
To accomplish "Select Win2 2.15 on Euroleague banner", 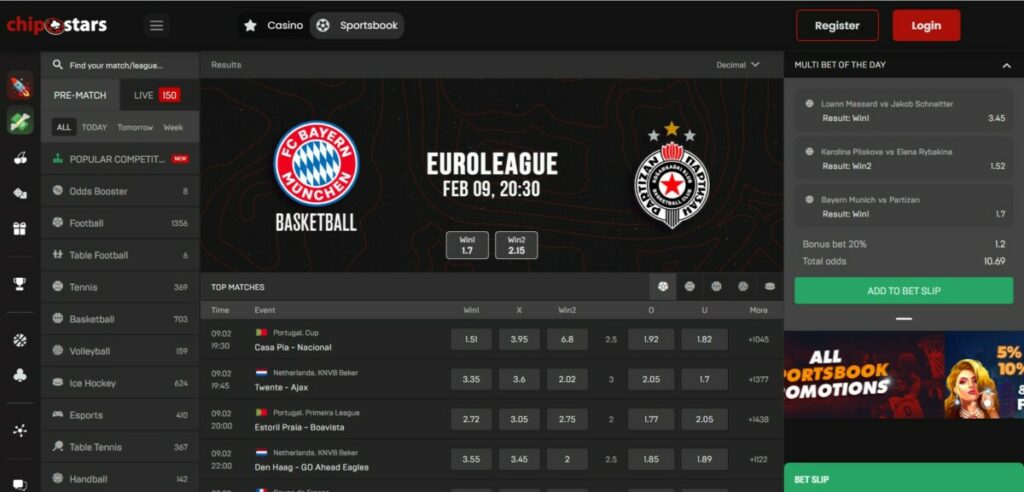I will 516,245.
